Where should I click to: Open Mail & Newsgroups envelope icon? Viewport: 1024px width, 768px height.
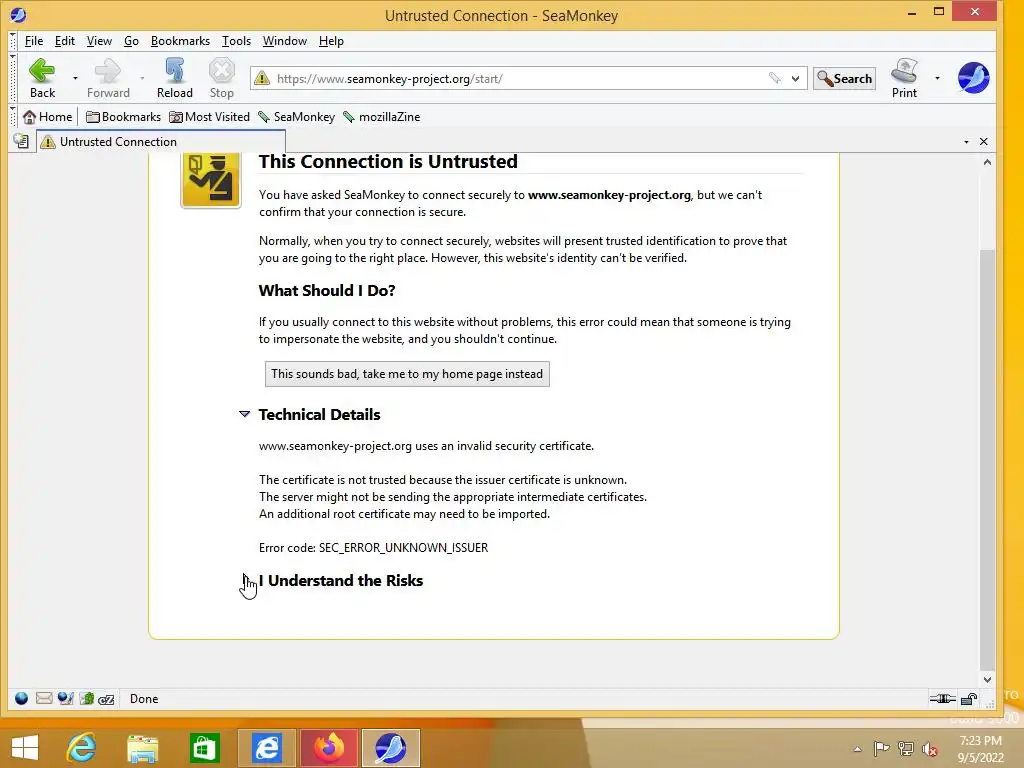(x=44, y=699)
